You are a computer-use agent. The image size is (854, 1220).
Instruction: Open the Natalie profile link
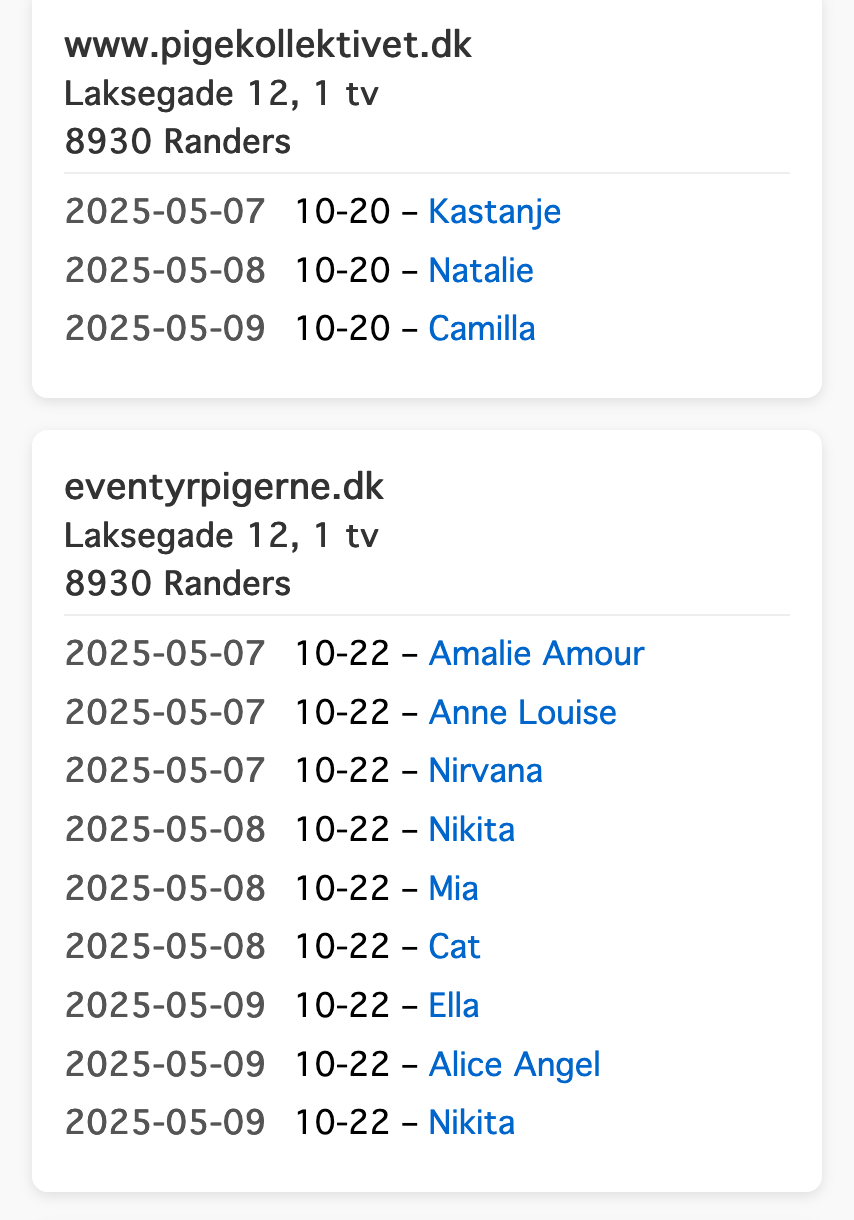481,271
